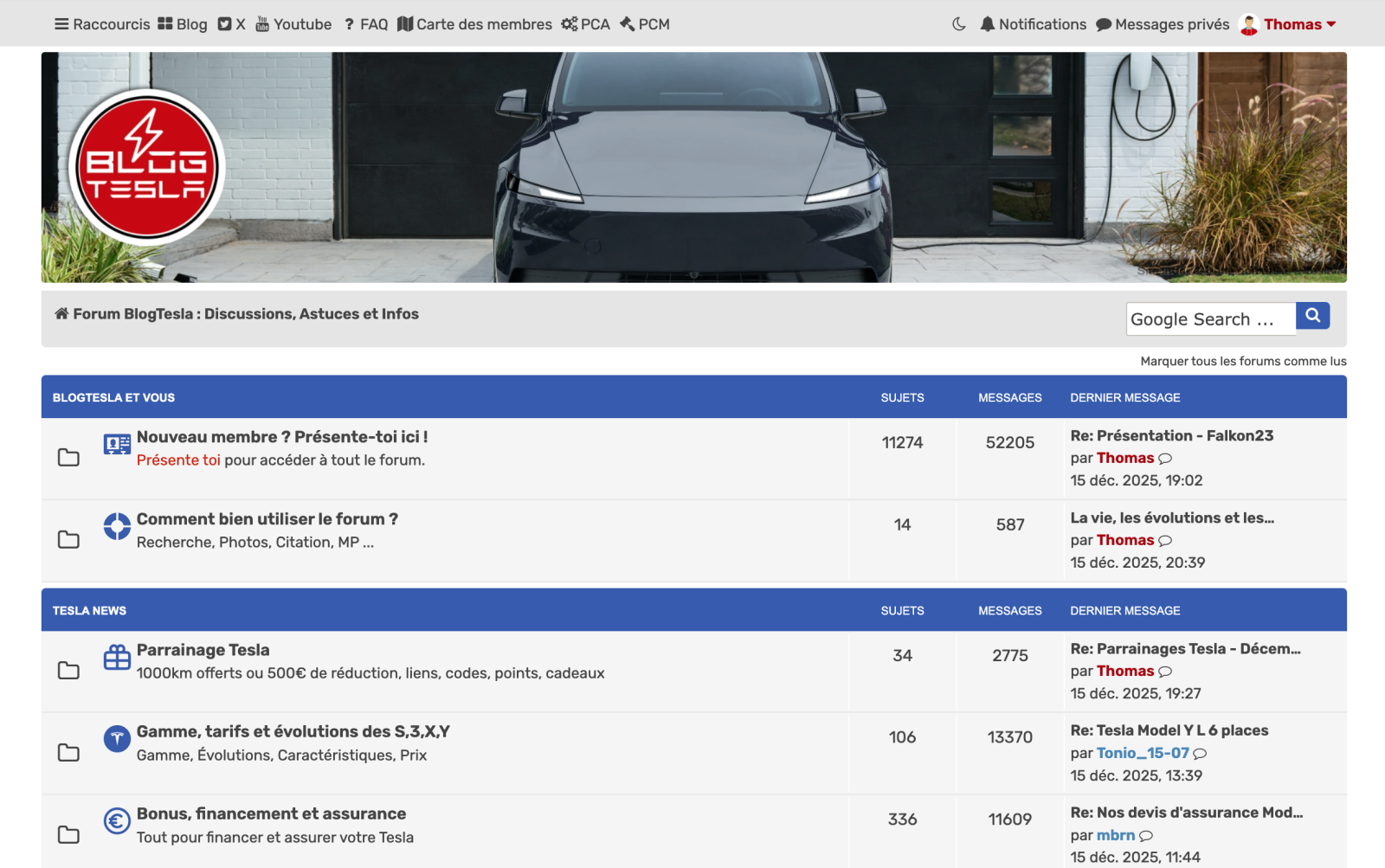This screenshot has width=1385, height=868.
Task: Open Forum BlogTesla index breadcrumb link
Action: pos(246,313)
